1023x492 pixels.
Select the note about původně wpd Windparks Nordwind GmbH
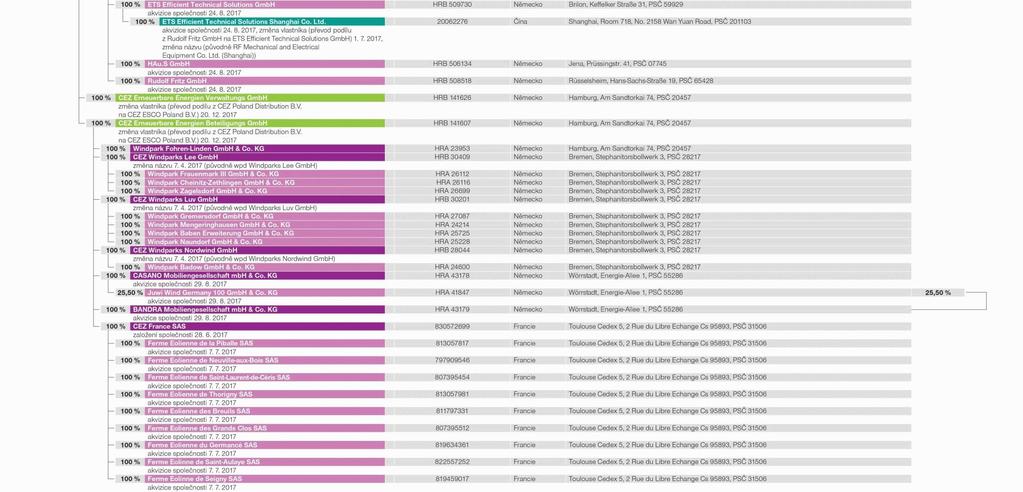click(234, 259)
